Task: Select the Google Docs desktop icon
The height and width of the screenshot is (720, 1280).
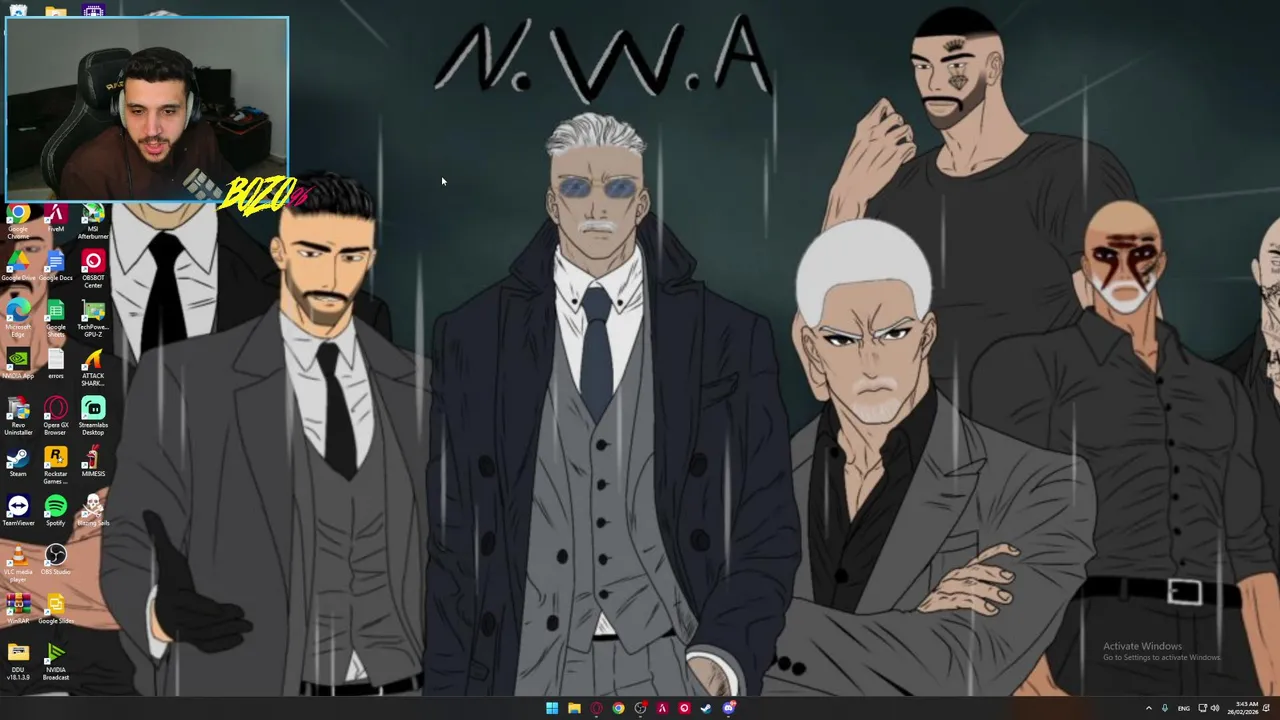Action: point(56,265)
